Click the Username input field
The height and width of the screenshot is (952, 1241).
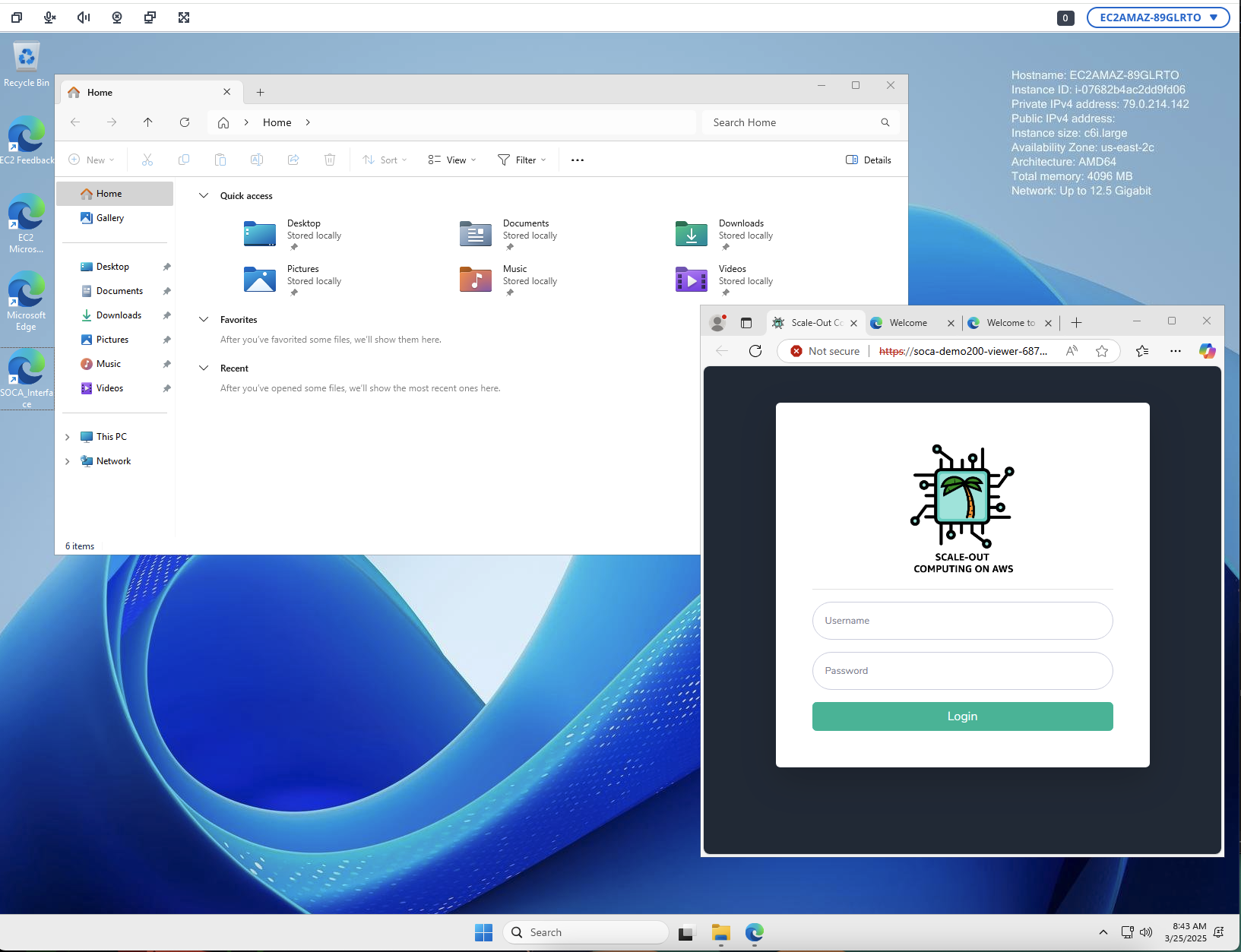pos(962,621)
